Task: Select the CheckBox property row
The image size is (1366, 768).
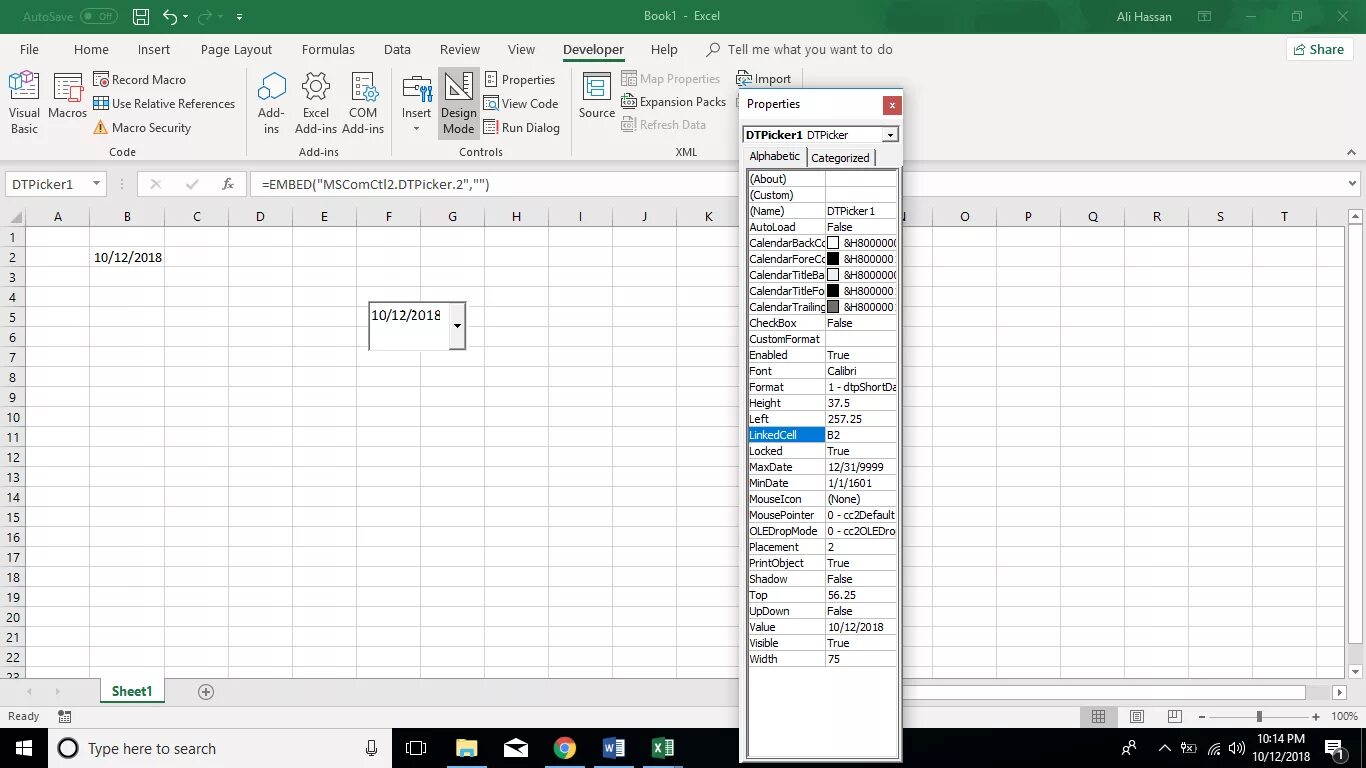Action: [822, 323]
